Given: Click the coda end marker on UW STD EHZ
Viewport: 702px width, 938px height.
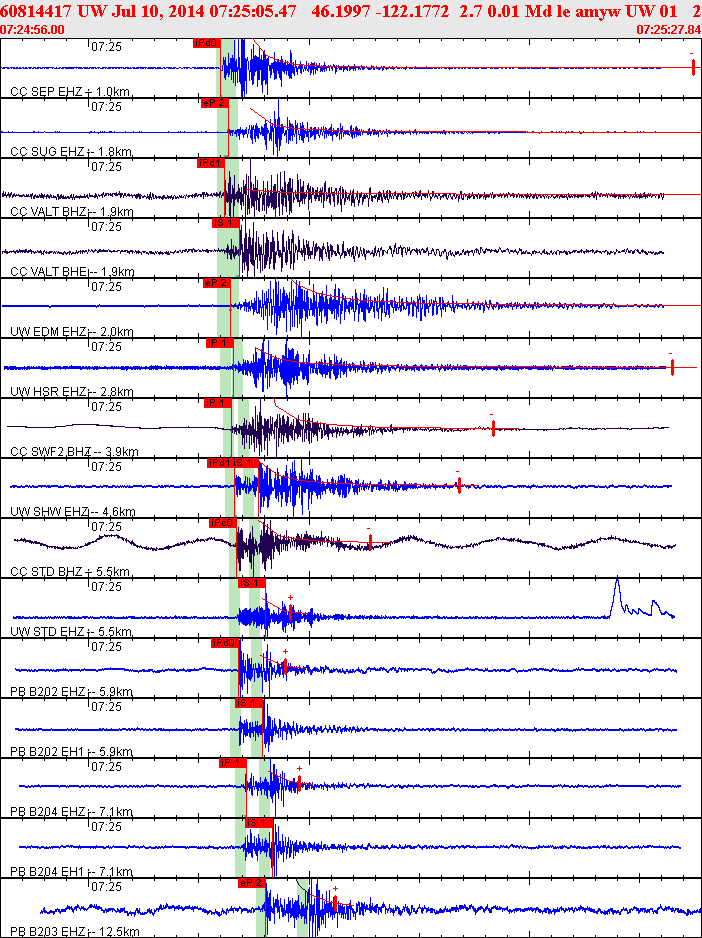Looking at the screenshot, I should 290,612.
